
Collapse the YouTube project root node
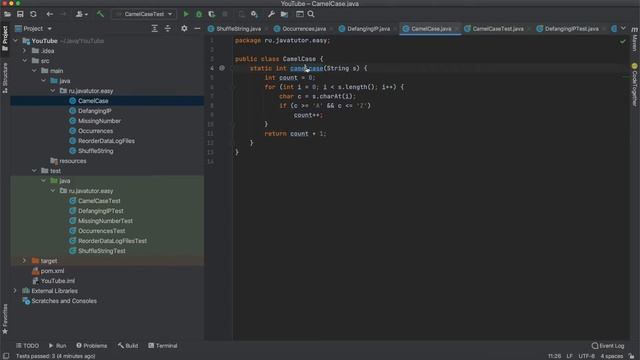tap(16, 41)
